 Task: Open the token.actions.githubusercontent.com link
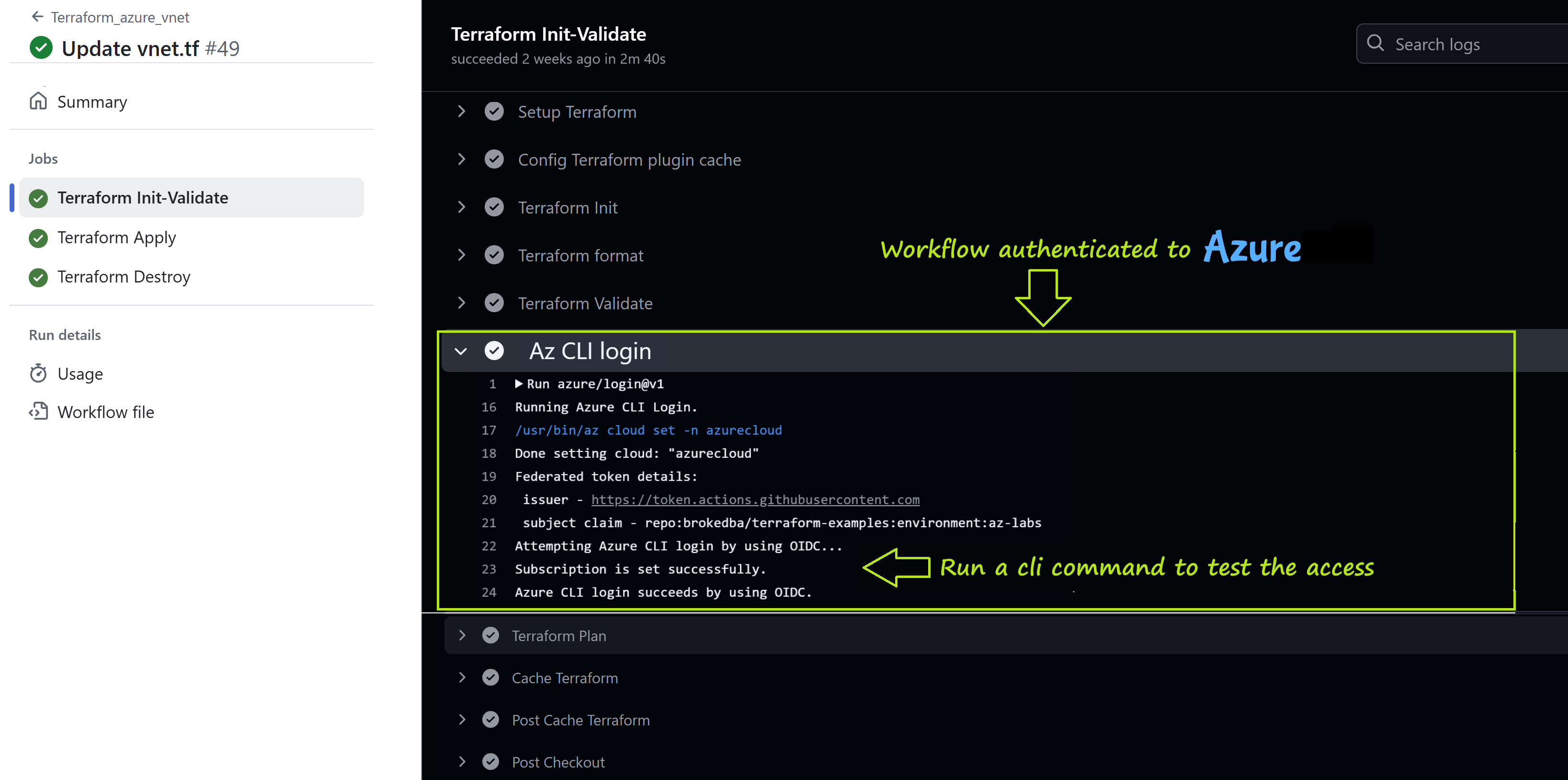(755, 499)
